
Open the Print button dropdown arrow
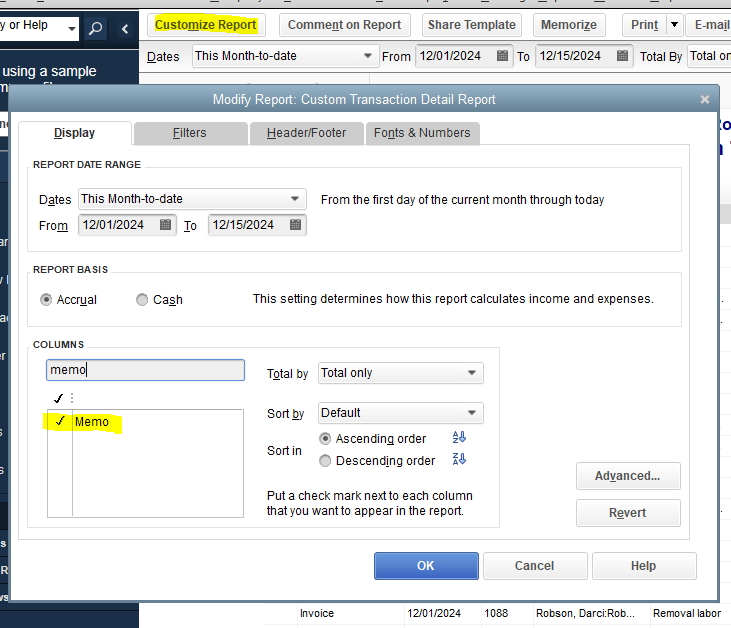674,25
